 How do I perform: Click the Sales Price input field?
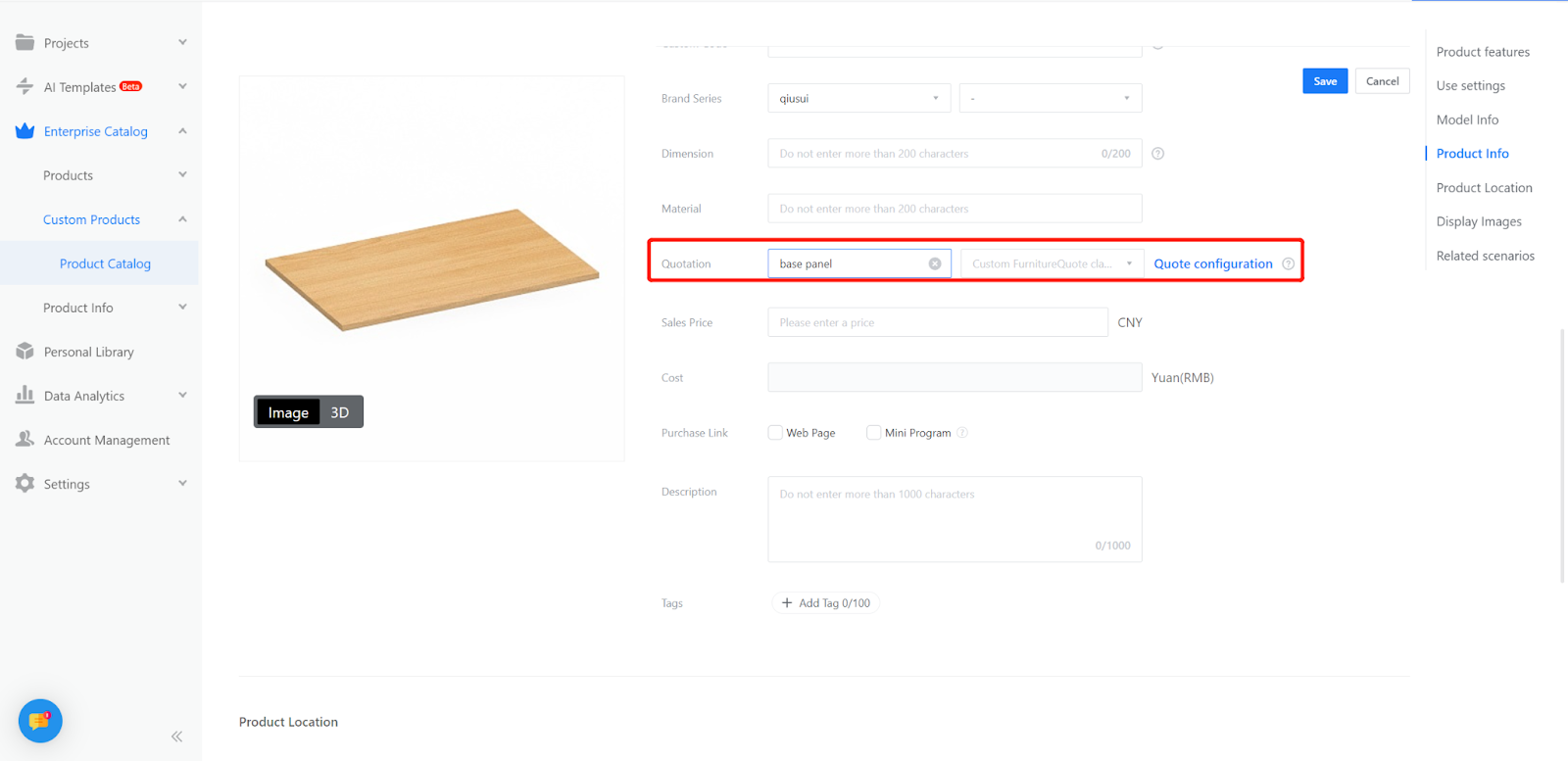[938, 322]
